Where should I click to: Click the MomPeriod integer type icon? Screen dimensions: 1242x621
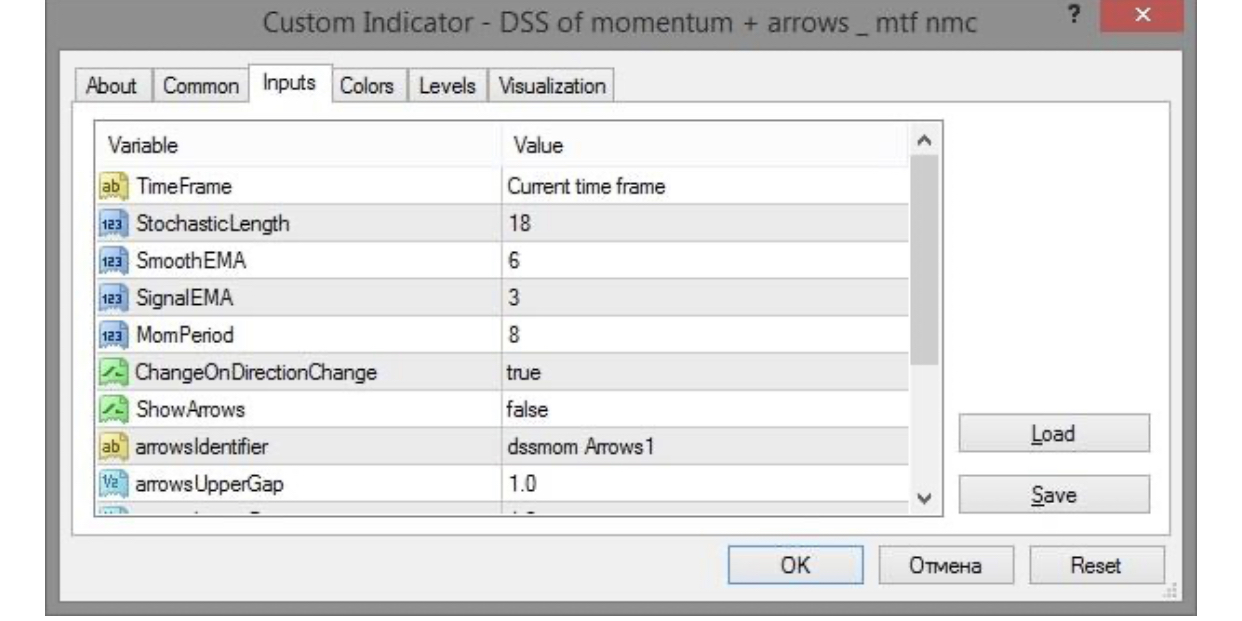pos(110,335)
